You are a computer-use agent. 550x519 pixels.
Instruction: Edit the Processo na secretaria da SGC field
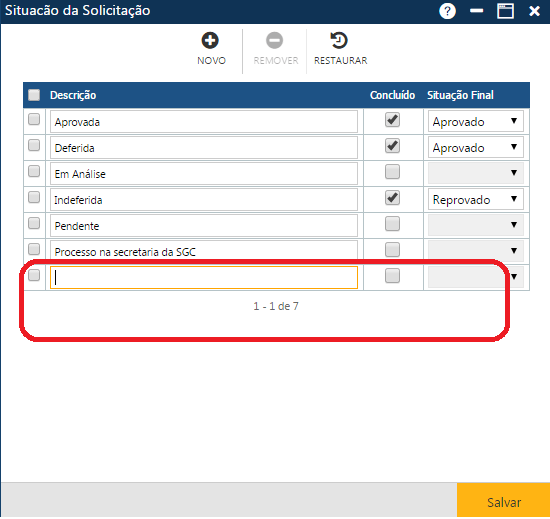click(x=204, y=251)
